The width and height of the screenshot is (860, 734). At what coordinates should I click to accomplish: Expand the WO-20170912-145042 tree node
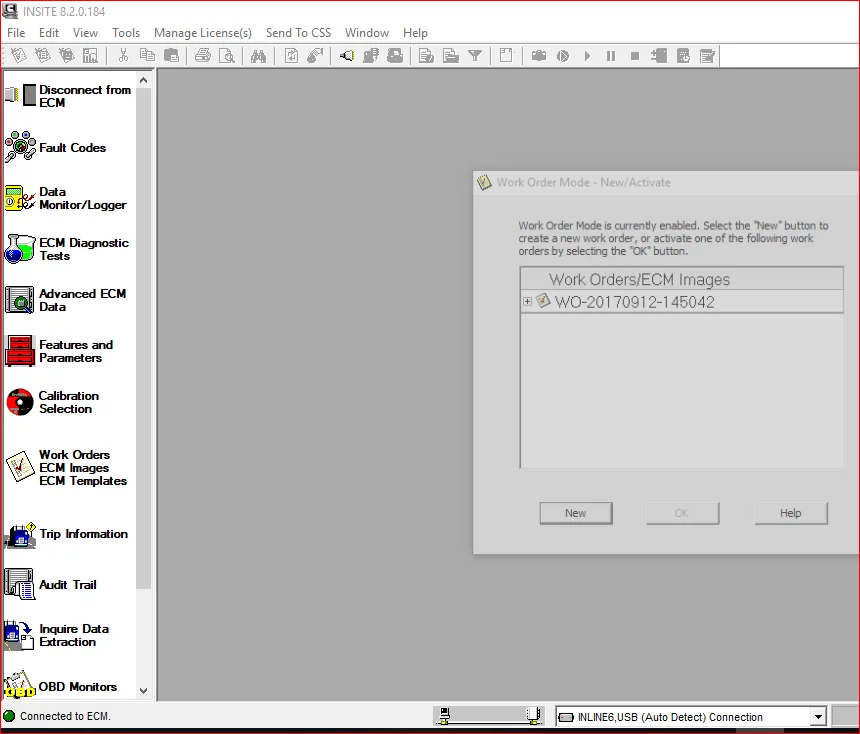pos(527,301)
